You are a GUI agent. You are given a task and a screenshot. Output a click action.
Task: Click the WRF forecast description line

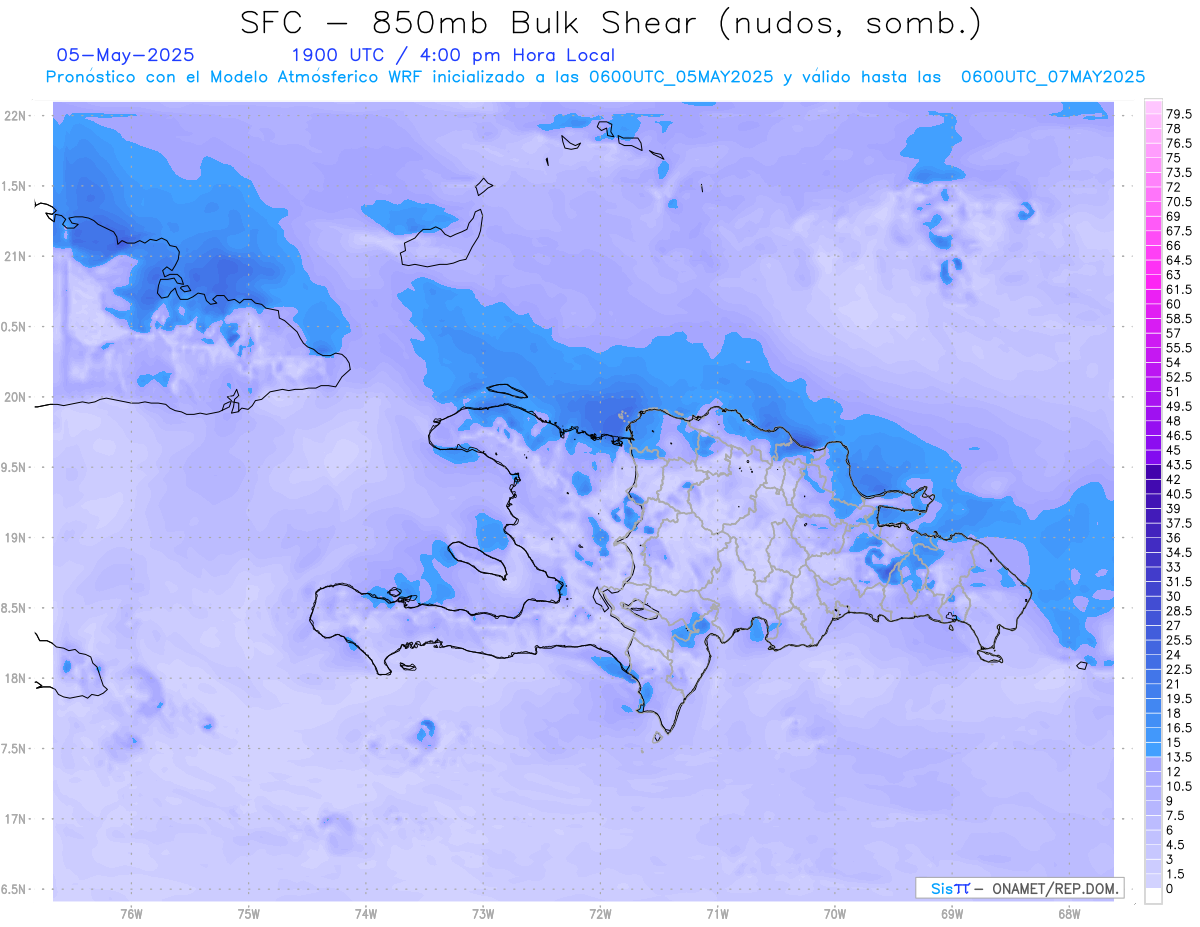point(595,76)
